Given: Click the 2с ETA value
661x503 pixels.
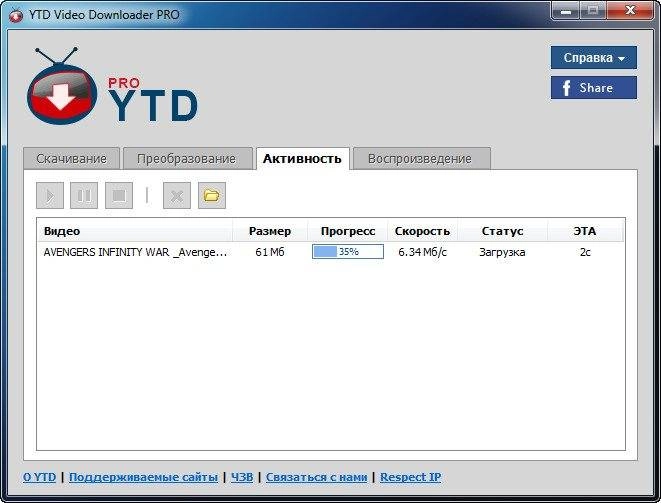Looking at the screenshot, I should coord(585,252).
